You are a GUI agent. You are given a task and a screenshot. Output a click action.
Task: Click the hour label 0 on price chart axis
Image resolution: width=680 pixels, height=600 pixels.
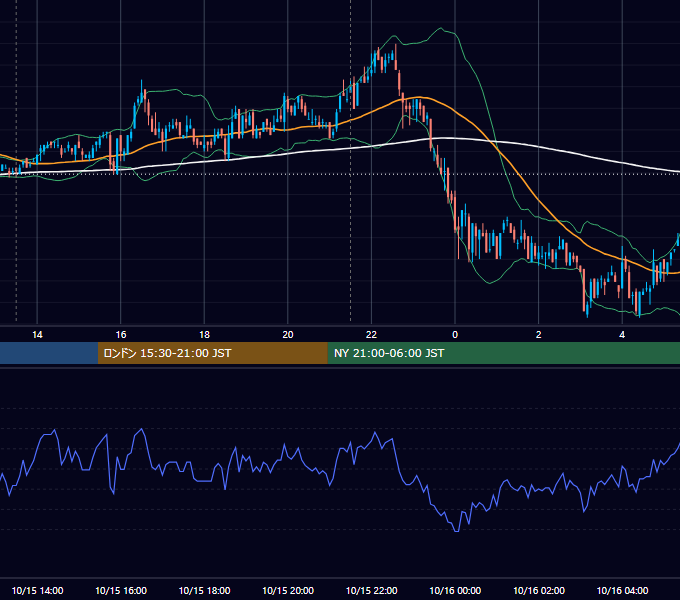click(x=455, y=335)
